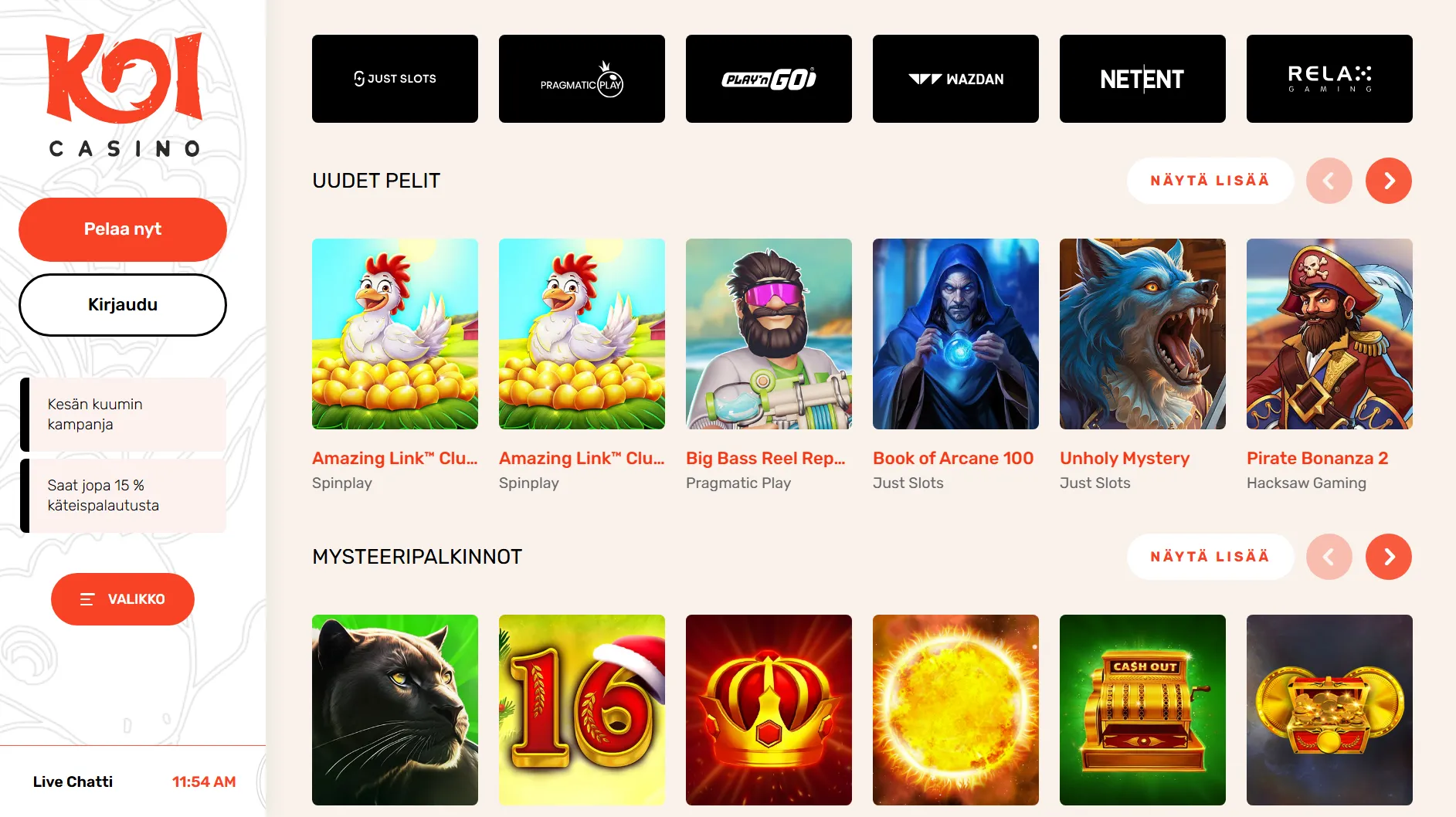Open the 15 % käteispalautusta offer
The image size is (1456, 817).
(124, 496)
